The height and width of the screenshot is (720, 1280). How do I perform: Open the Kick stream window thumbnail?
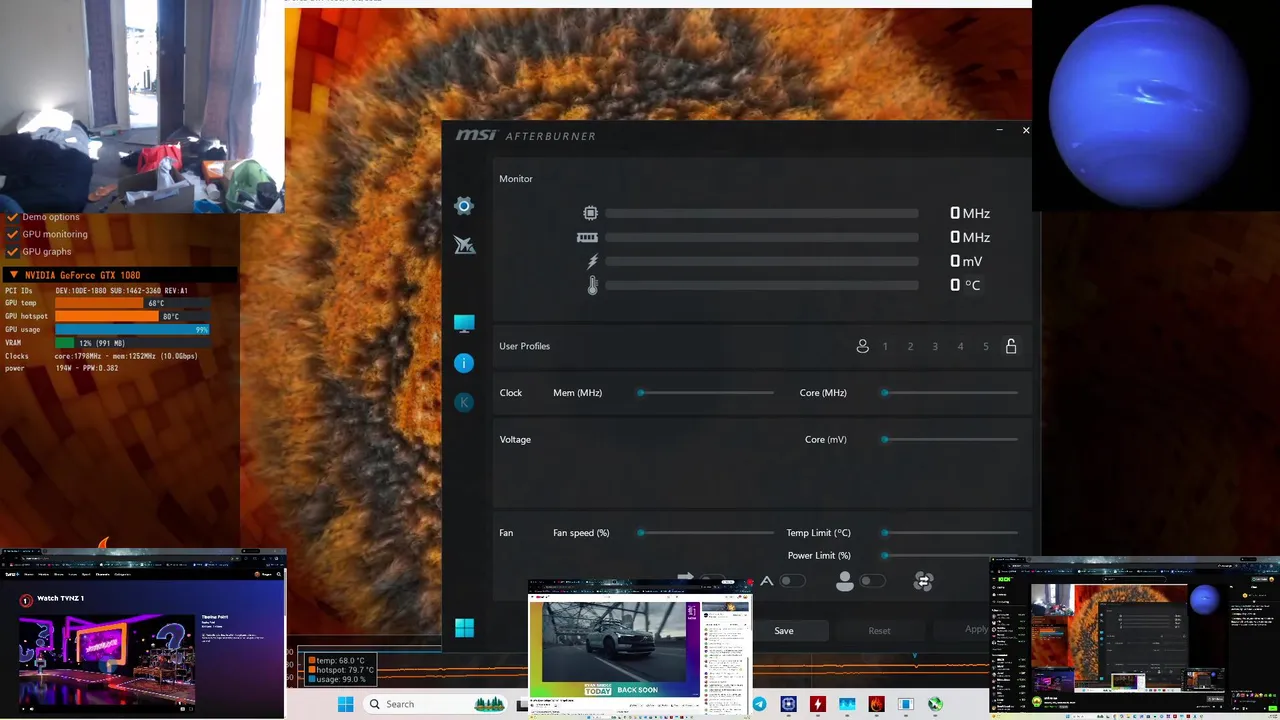(1134, 638)
